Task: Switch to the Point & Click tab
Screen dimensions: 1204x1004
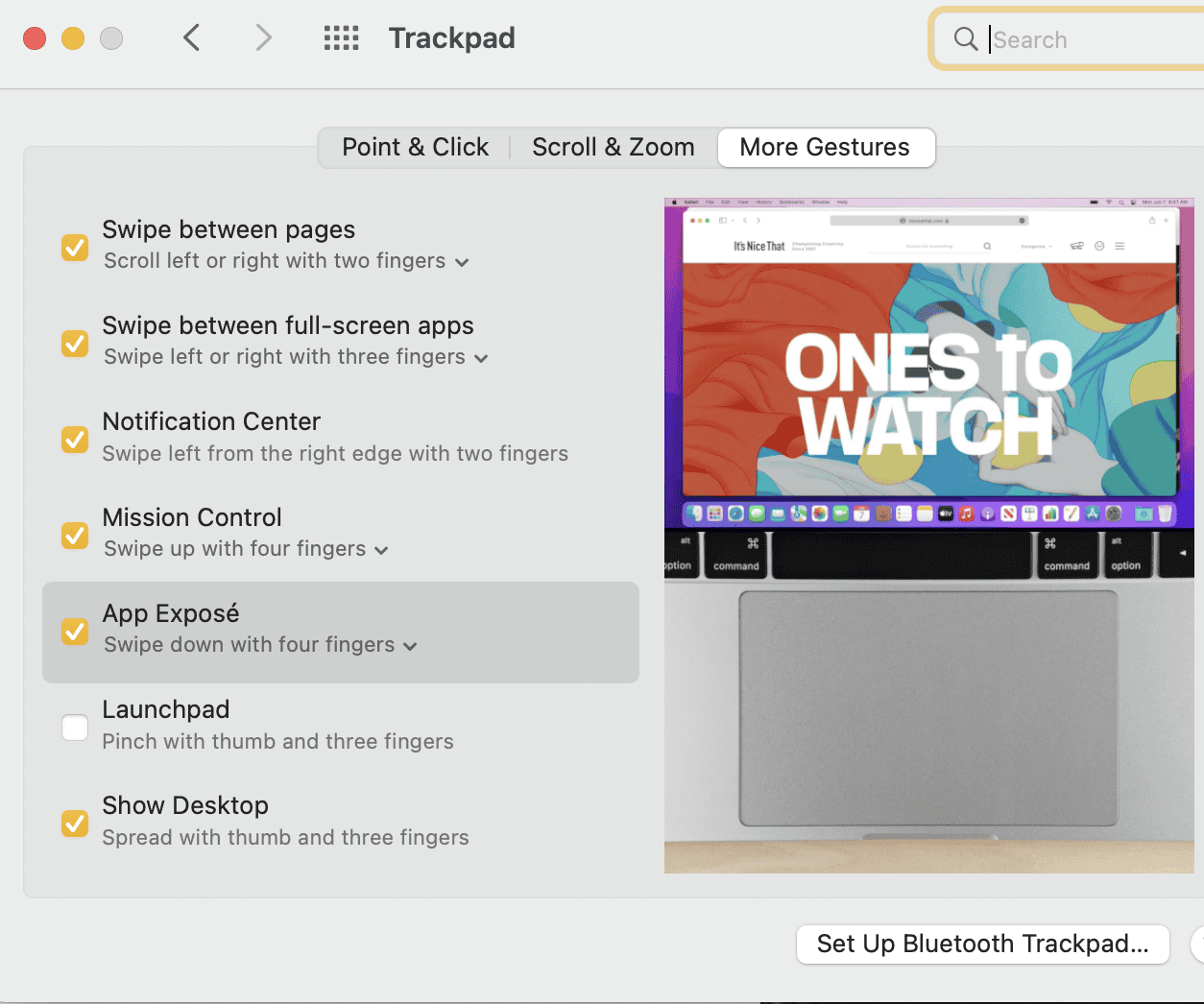Action: tap(415, 148)
